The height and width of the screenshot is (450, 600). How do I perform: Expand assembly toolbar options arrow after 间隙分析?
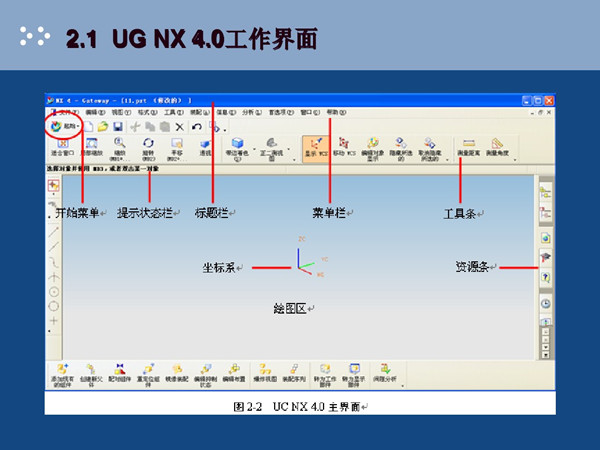(403, 386)
